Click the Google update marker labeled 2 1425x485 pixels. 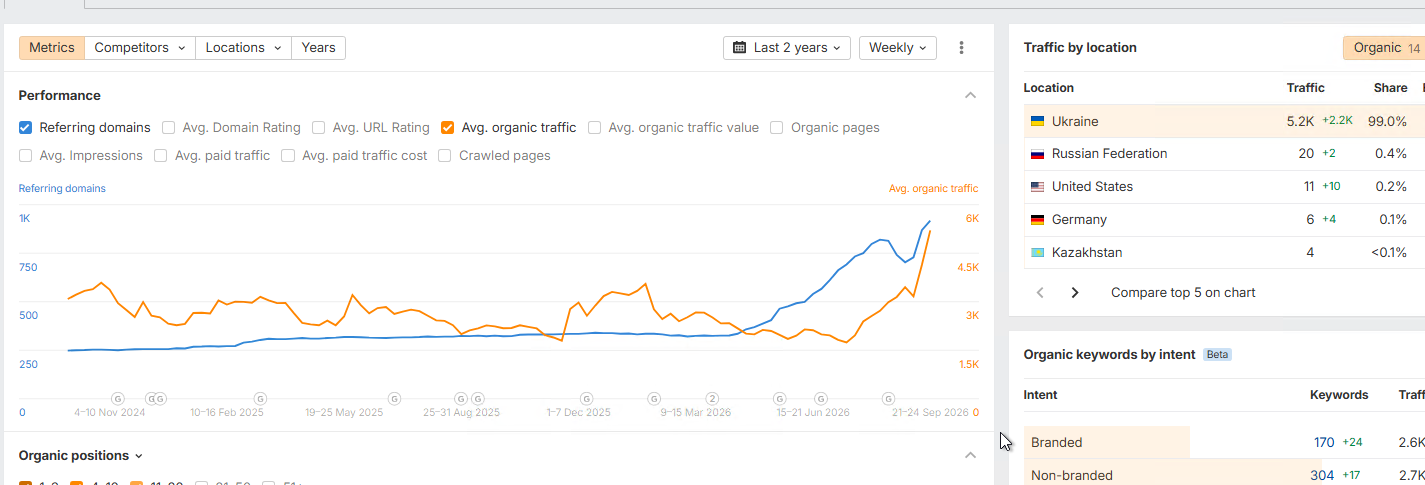click(x=713, y=398)
